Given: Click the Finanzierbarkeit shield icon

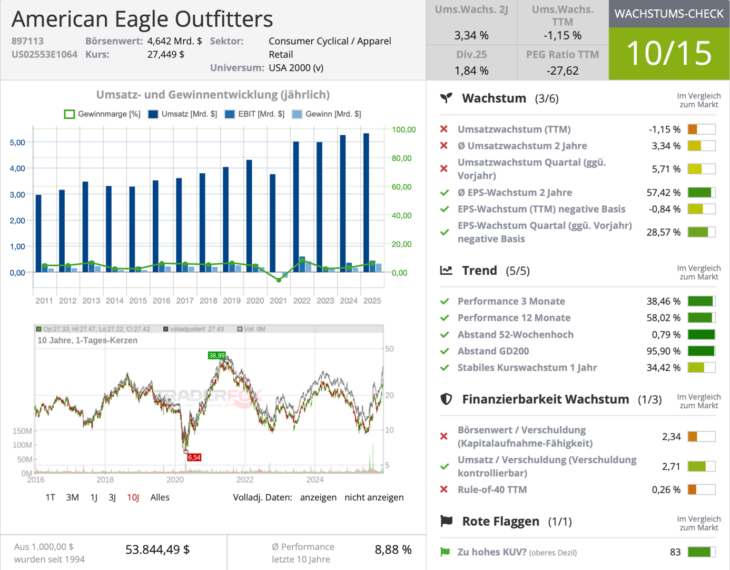Looking at the screenshot, I should point(446,399).
